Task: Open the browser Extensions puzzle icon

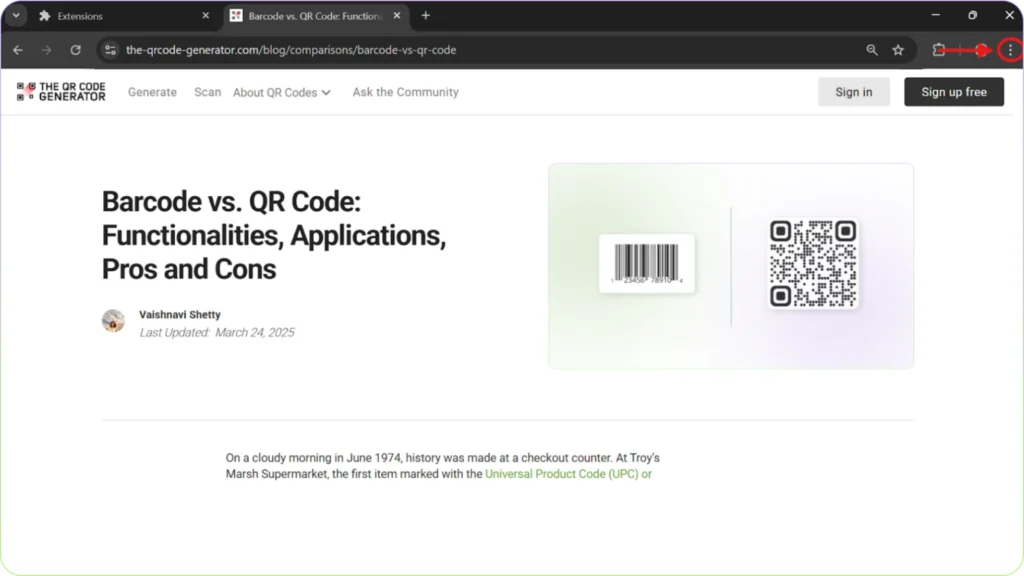Action: [940, 48]
